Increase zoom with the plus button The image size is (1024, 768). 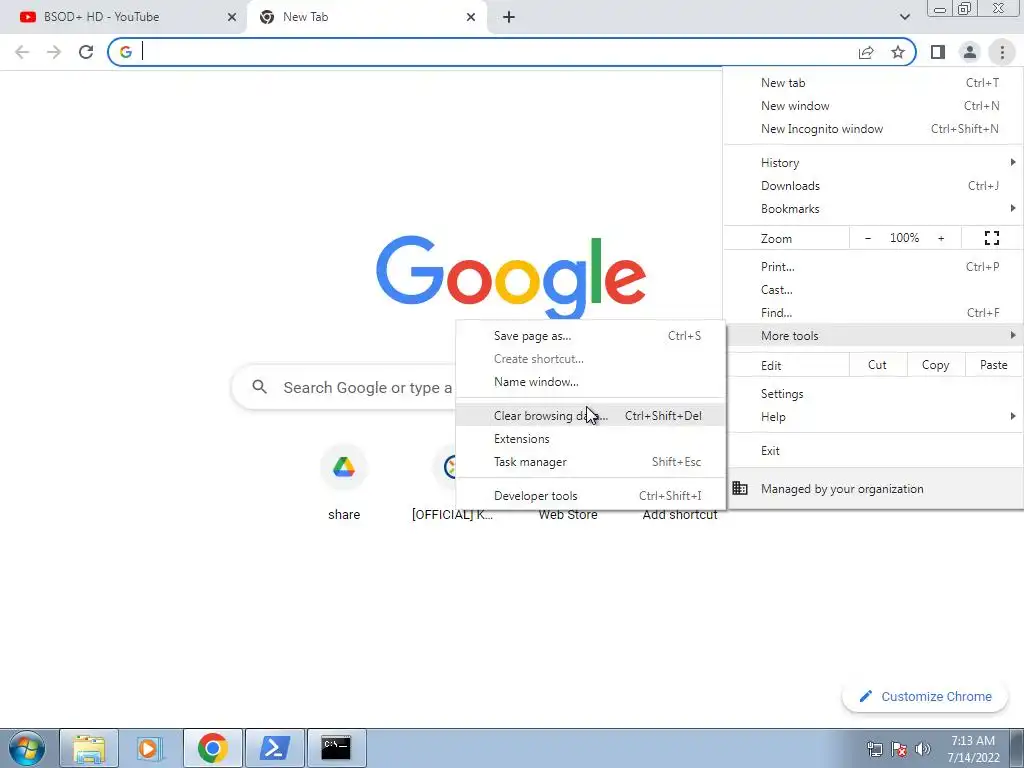pos(941,238)
